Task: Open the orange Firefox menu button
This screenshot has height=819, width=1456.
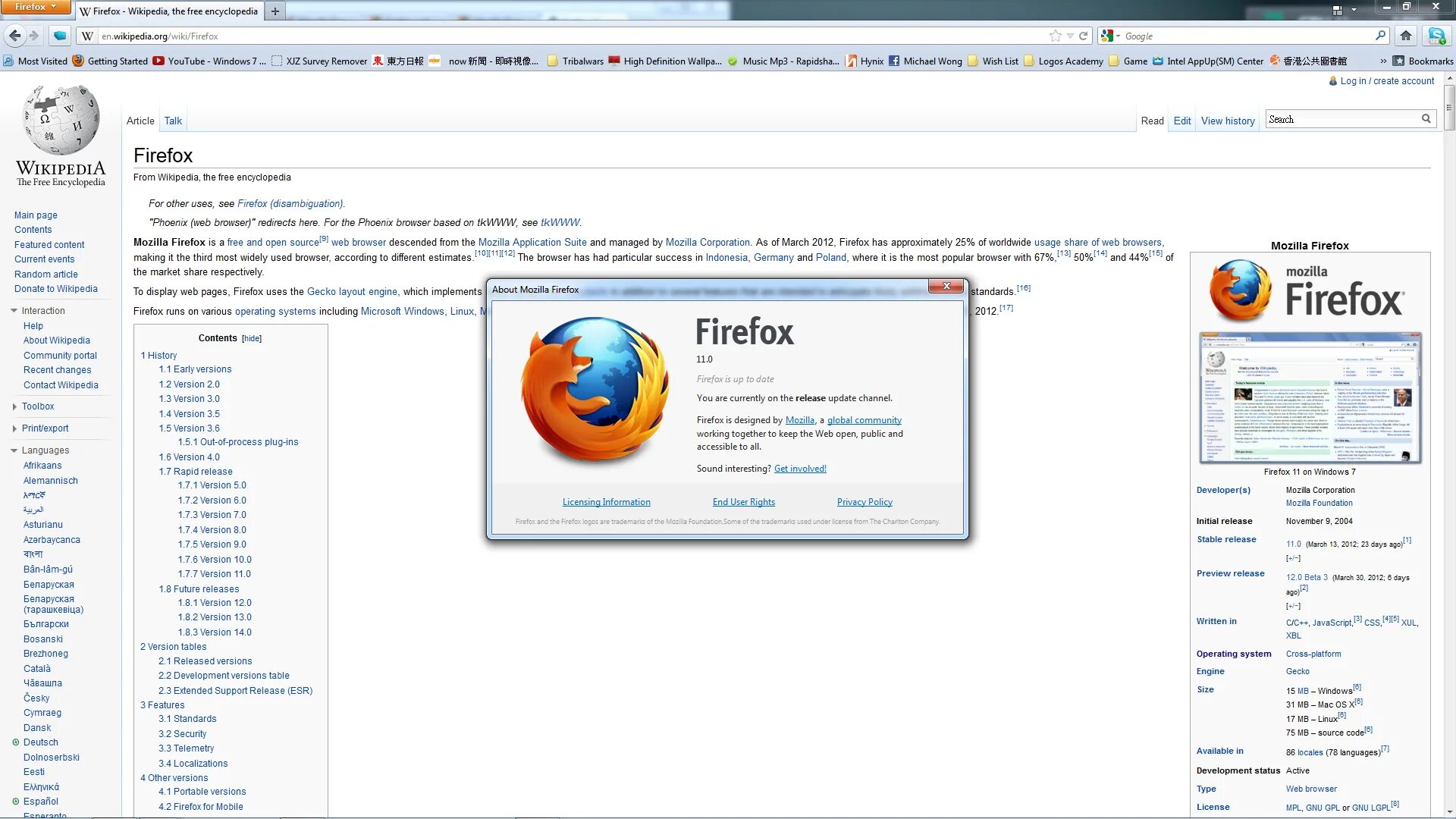Action: tap(35, 7)
